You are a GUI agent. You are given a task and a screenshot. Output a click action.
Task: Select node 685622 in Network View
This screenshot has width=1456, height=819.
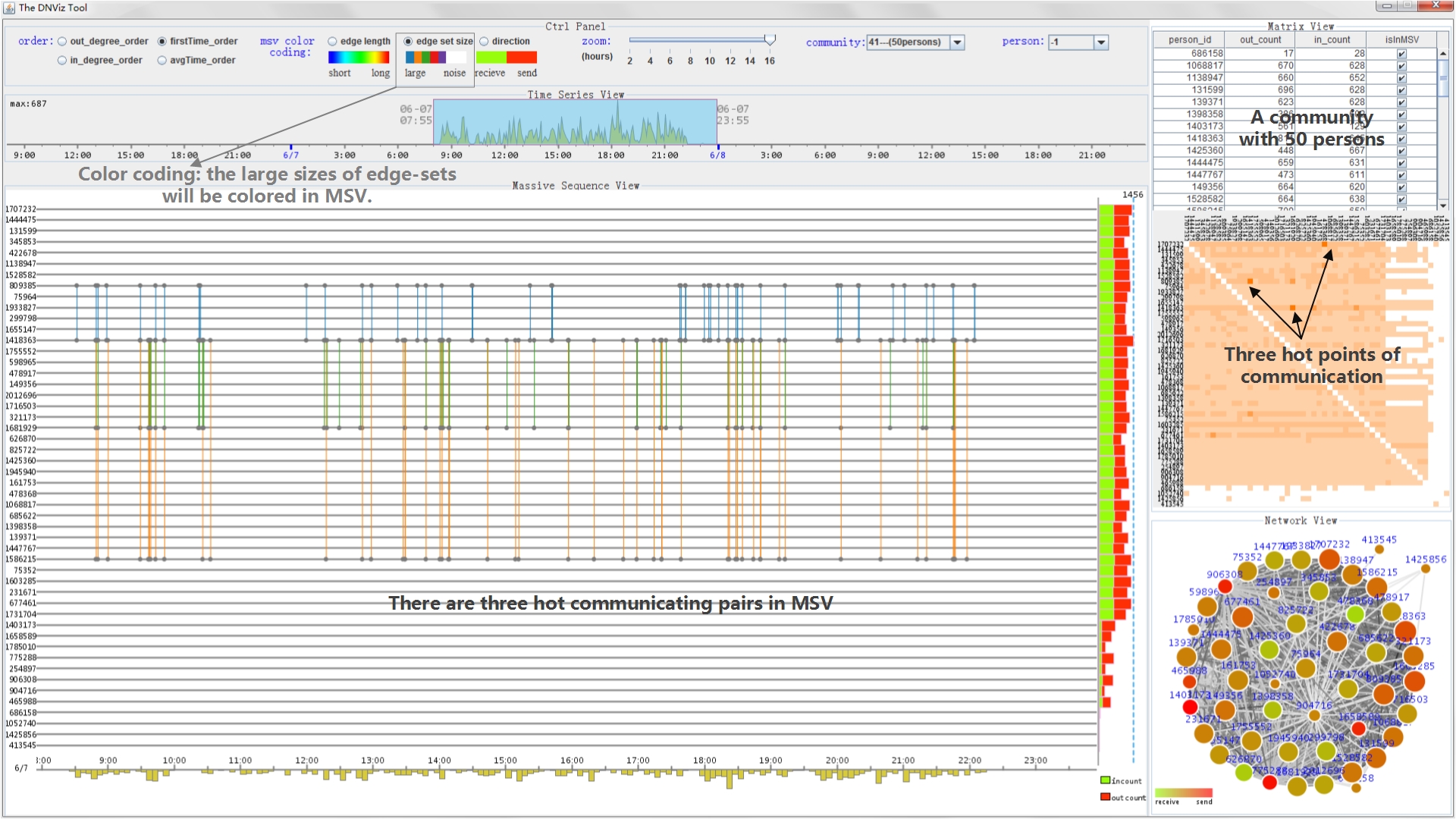click(x=1376, y=651)
